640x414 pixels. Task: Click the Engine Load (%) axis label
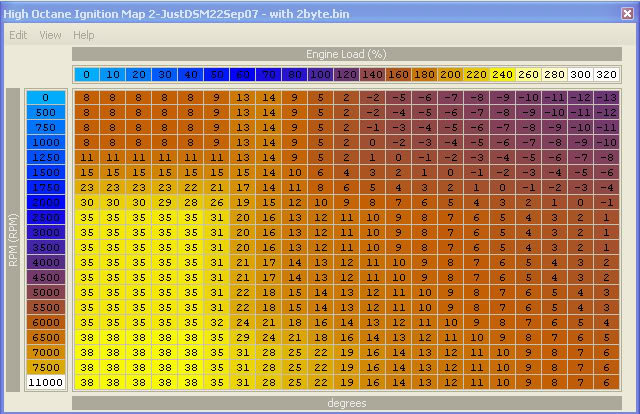tap(347, 54)
